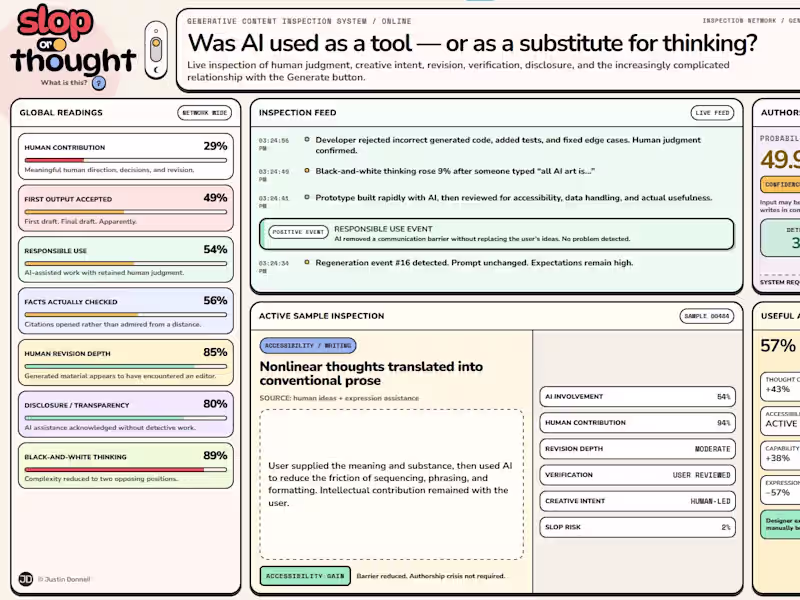Click the NETWORK WIDE badge

pos(205,113)
